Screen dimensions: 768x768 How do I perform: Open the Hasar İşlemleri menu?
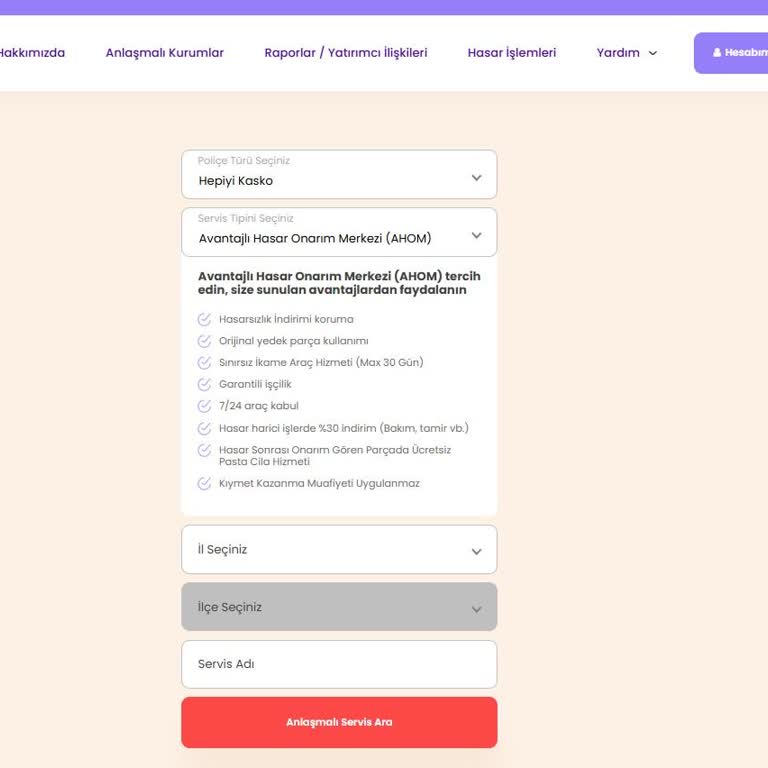tap(512, 53)
